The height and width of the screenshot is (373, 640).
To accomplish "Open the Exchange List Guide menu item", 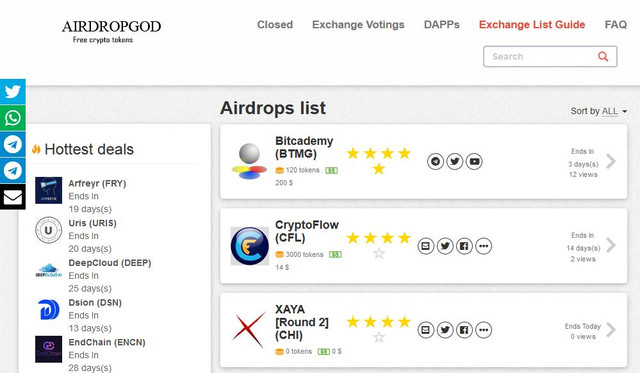I will 532,24.
